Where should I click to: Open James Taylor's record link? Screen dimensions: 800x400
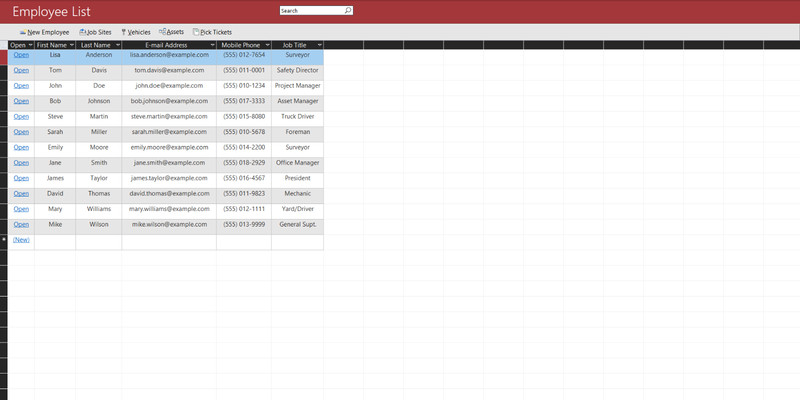coord(21,178)
